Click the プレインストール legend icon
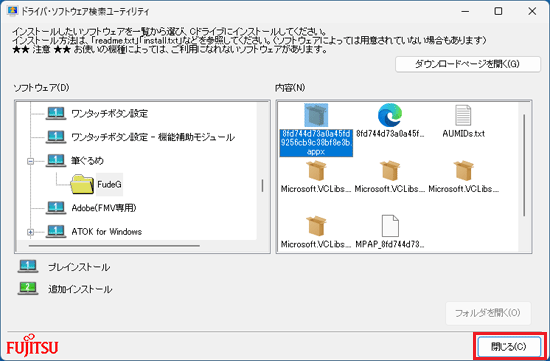Viewport: 550px width, 361px height. [28, 267]
